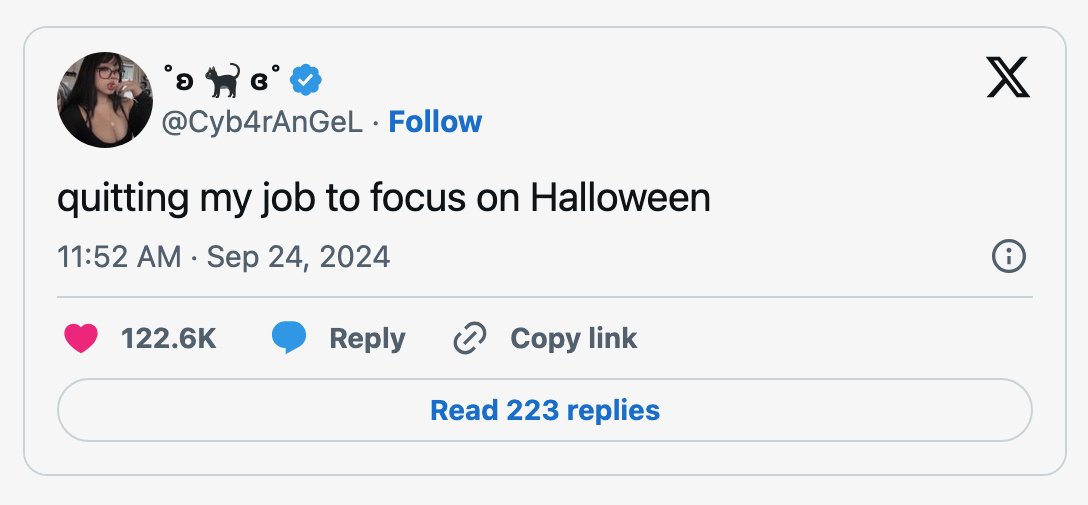Screen dimensions: 1088x505
Task: Follow the @Cyb4rAnGeL account
Action: [x=435, y=122]
